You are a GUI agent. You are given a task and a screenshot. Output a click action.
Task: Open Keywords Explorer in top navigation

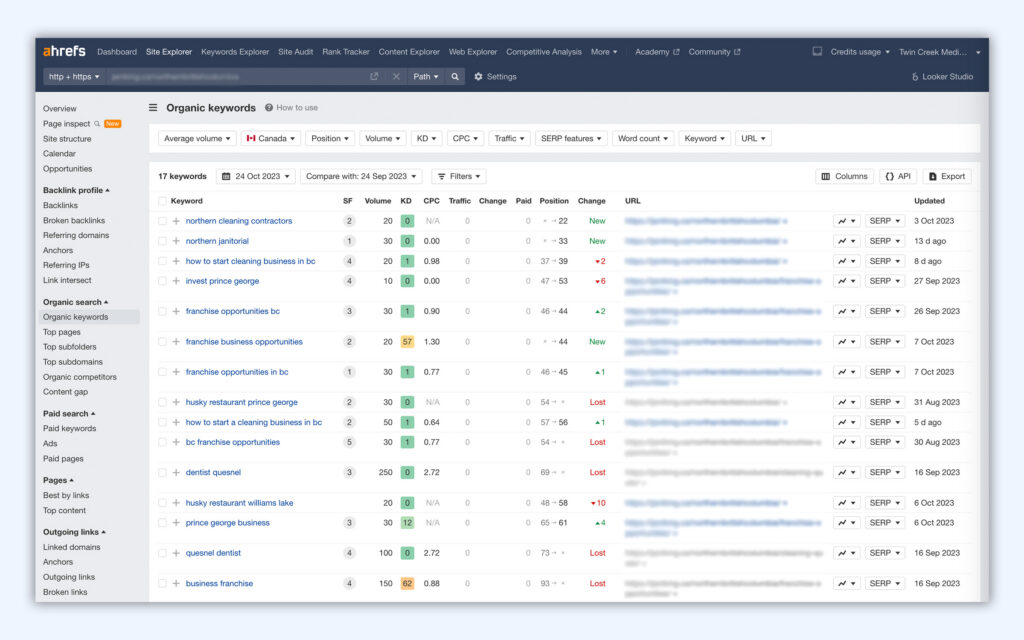(x=235, y=52)
